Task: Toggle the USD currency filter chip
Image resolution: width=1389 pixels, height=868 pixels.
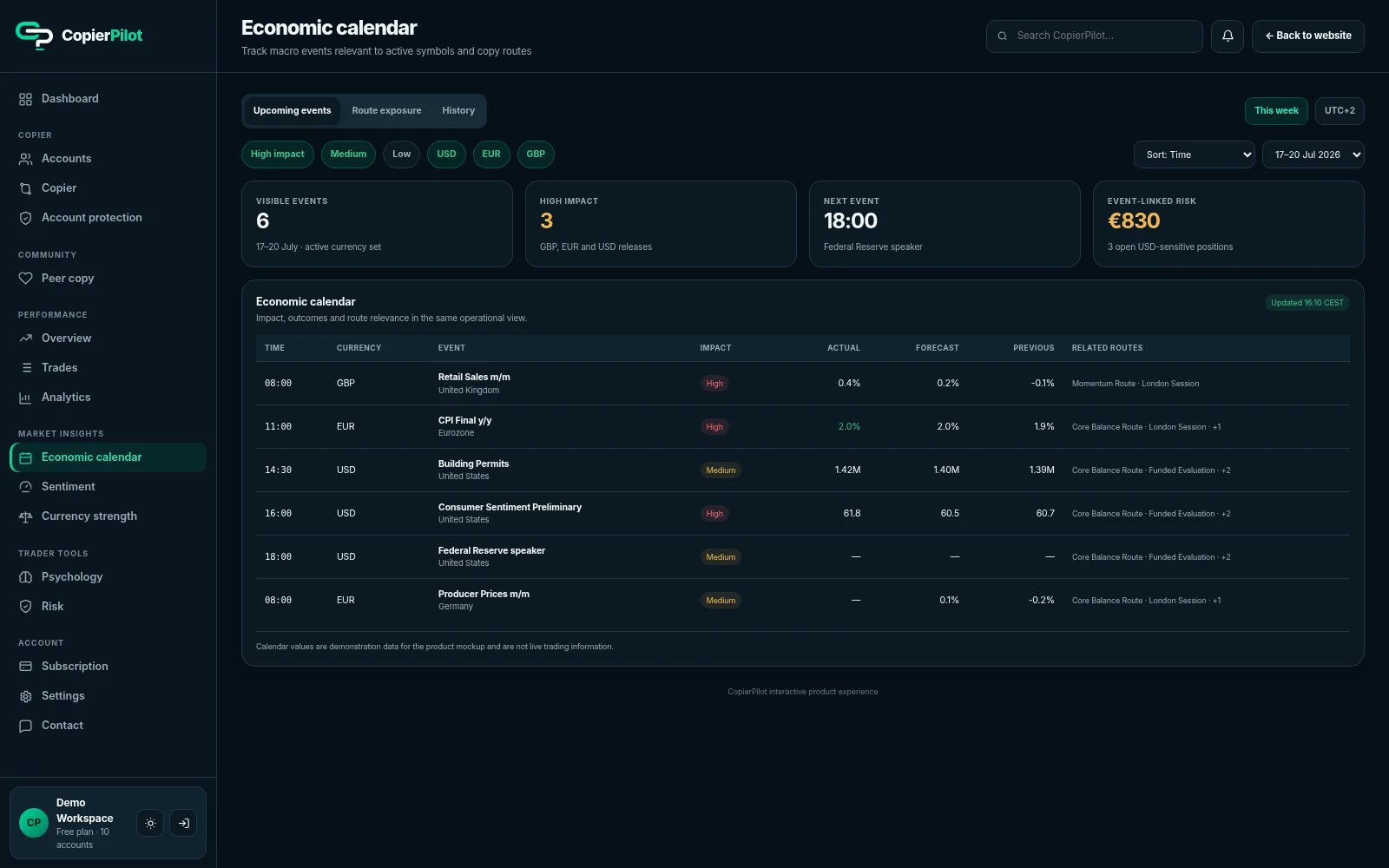Action: pos(446,155)
